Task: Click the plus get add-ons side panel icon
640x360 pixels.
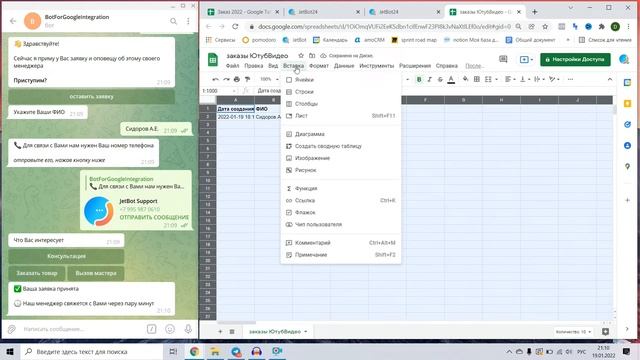Action: [627, 200]
